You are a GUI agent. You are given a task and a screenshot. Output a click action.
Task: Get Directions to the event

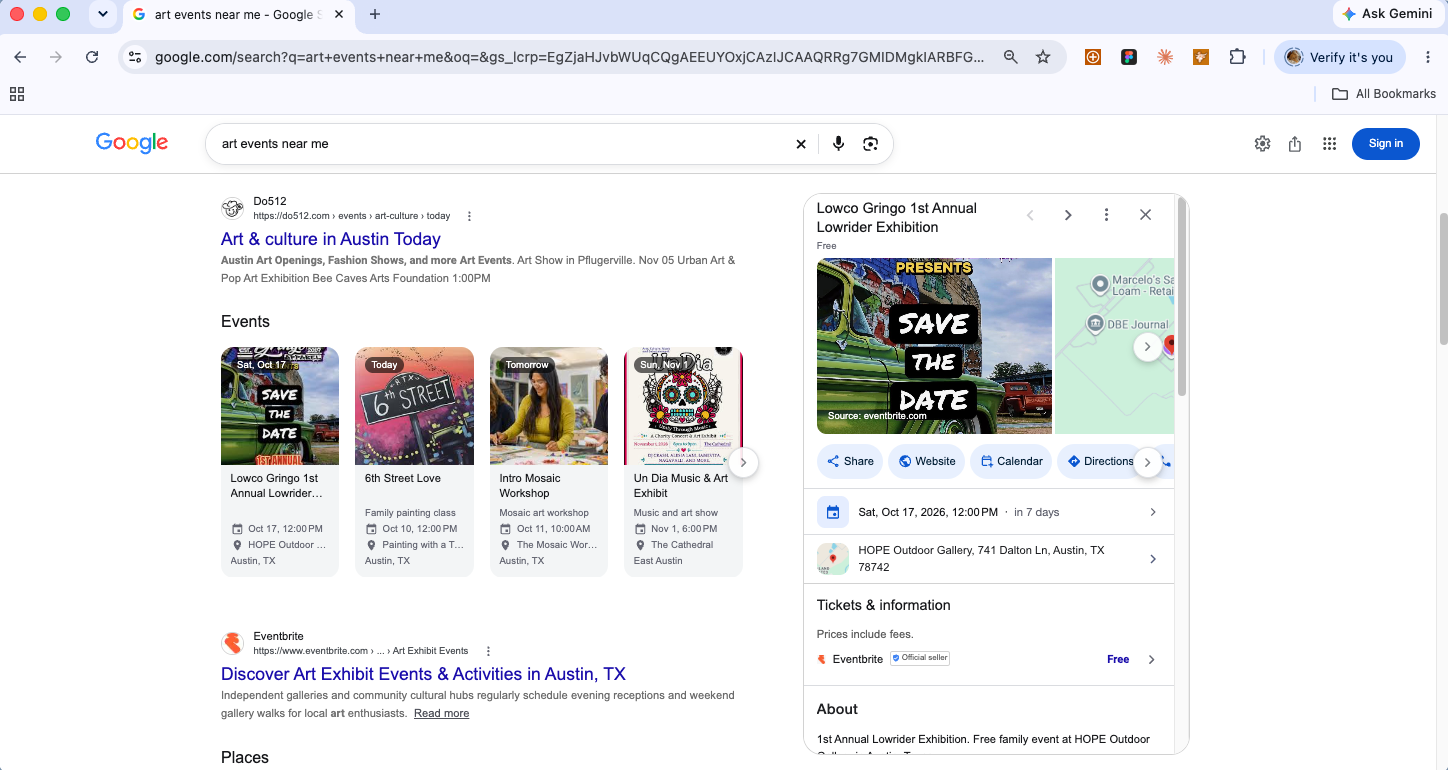click(1099, 461)
